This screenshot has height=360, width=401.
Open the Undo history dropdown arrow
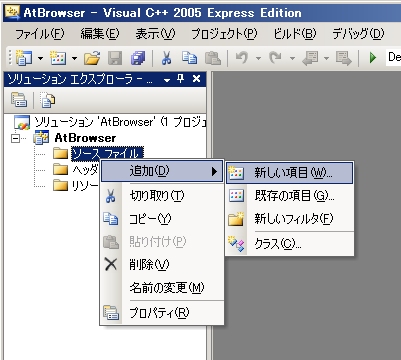258,58
